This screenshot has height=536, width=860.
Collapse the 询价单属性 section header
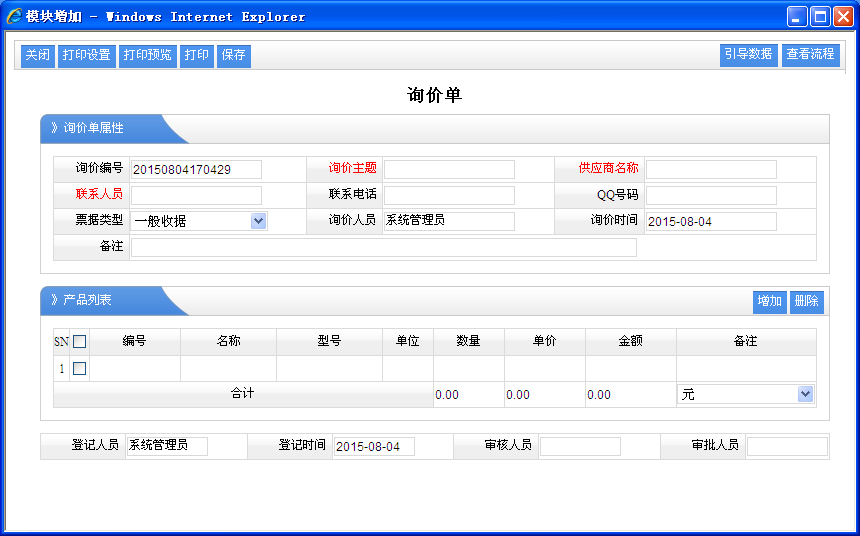point(94,129)
